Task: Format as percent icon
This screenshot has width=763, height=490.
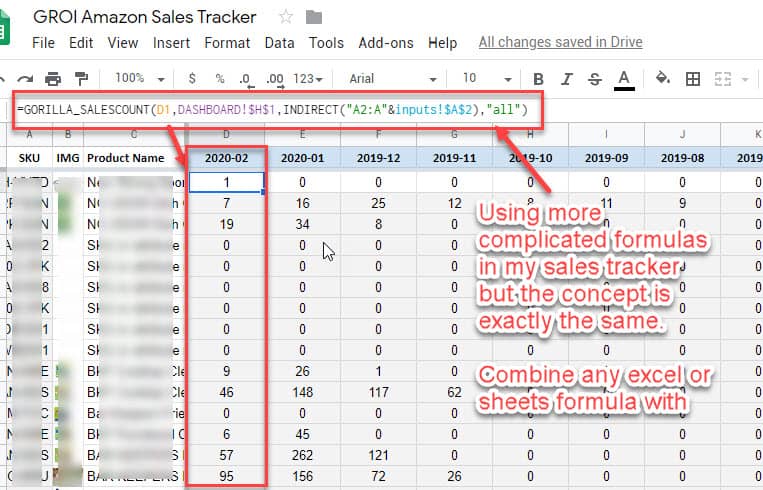Action: tap(220, 78)
